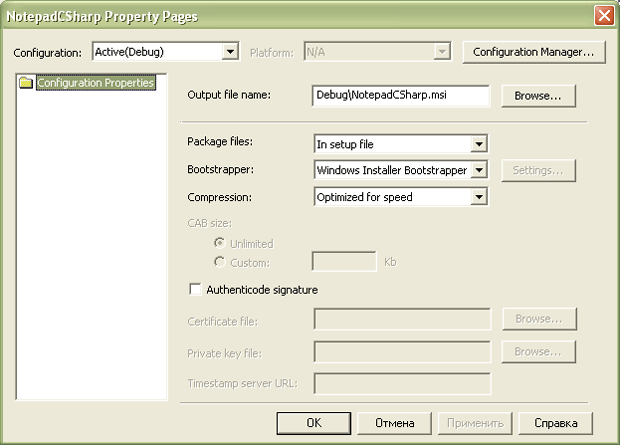Open the Platform dropdown

pos(442,51)
